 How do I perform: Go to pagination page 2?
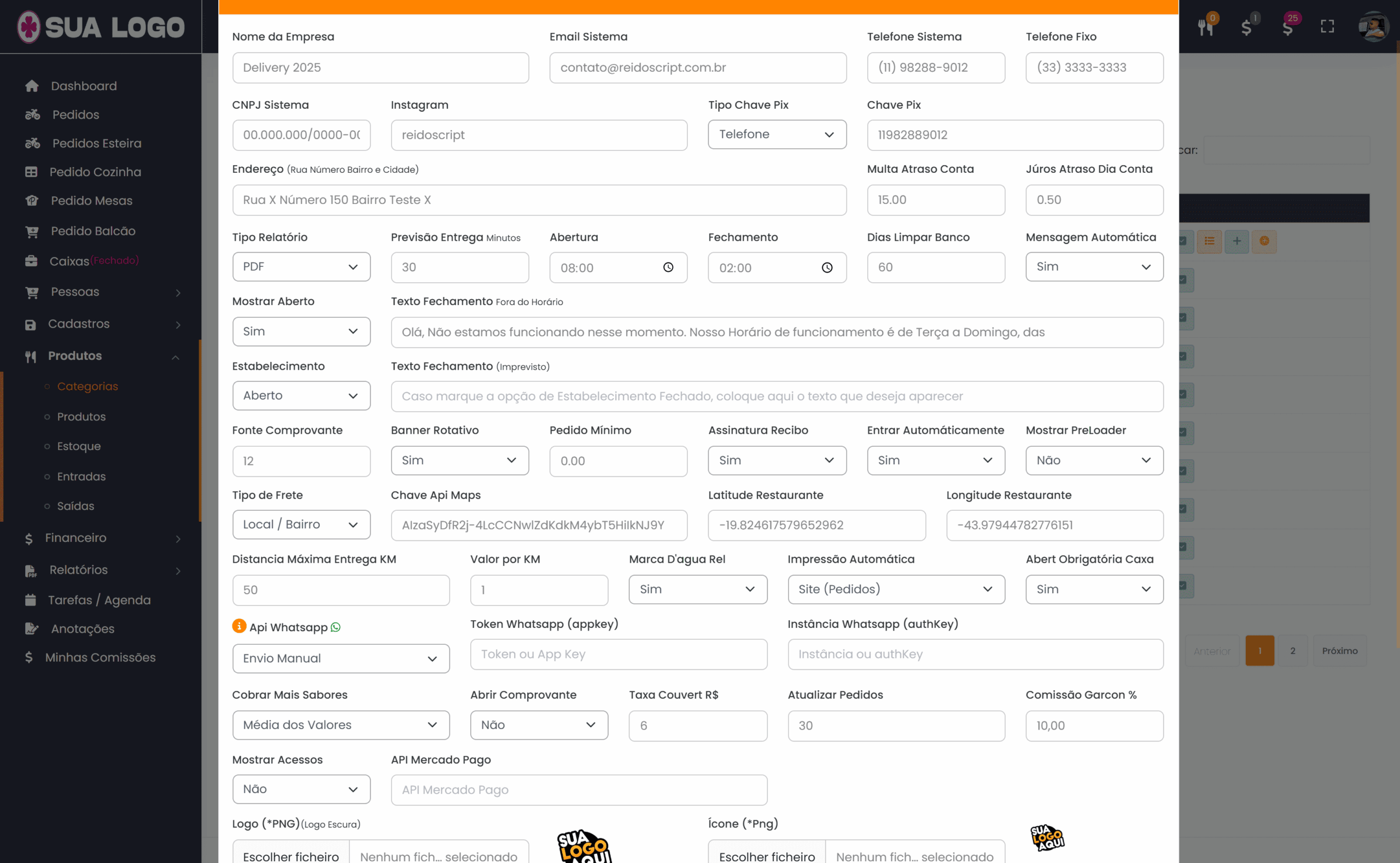click(1293, 651)
